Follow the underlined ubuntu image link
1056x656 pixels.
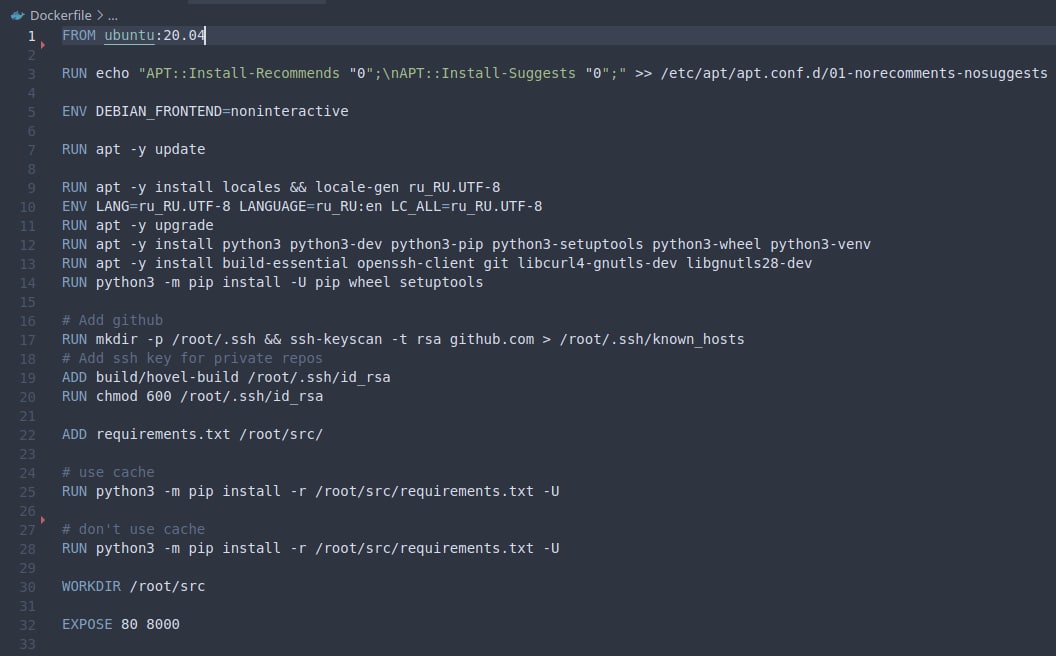129,35
